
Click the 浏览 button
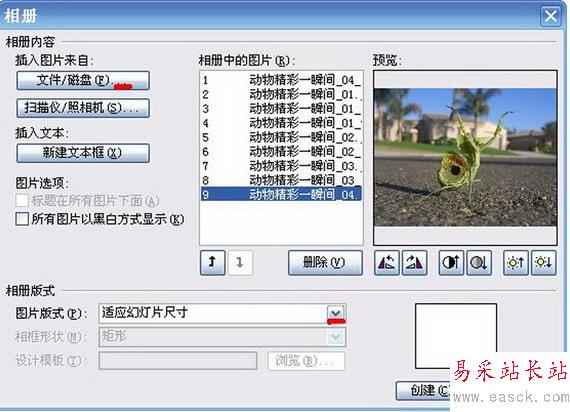pos(306,361)
